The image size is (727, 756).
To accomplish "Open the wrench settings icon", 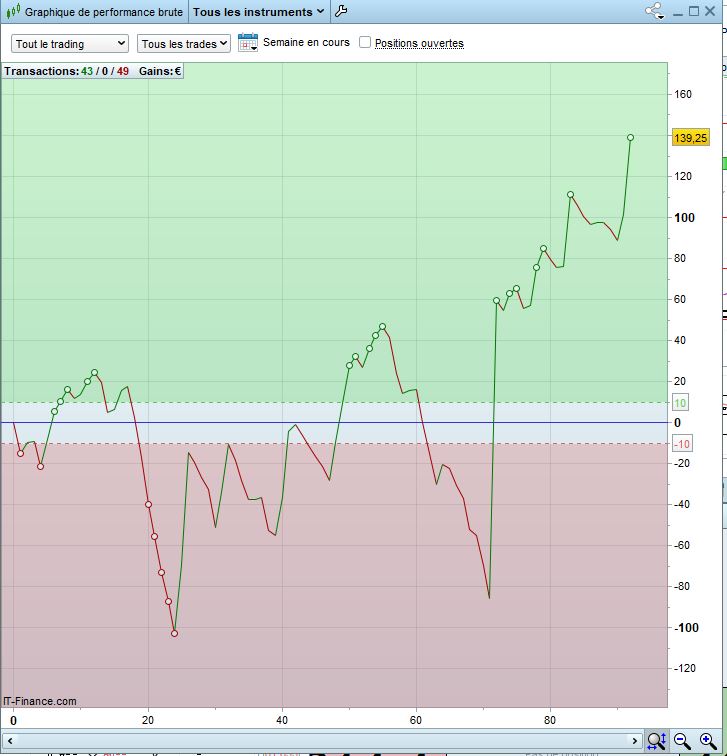I will [x=341, y=11].
